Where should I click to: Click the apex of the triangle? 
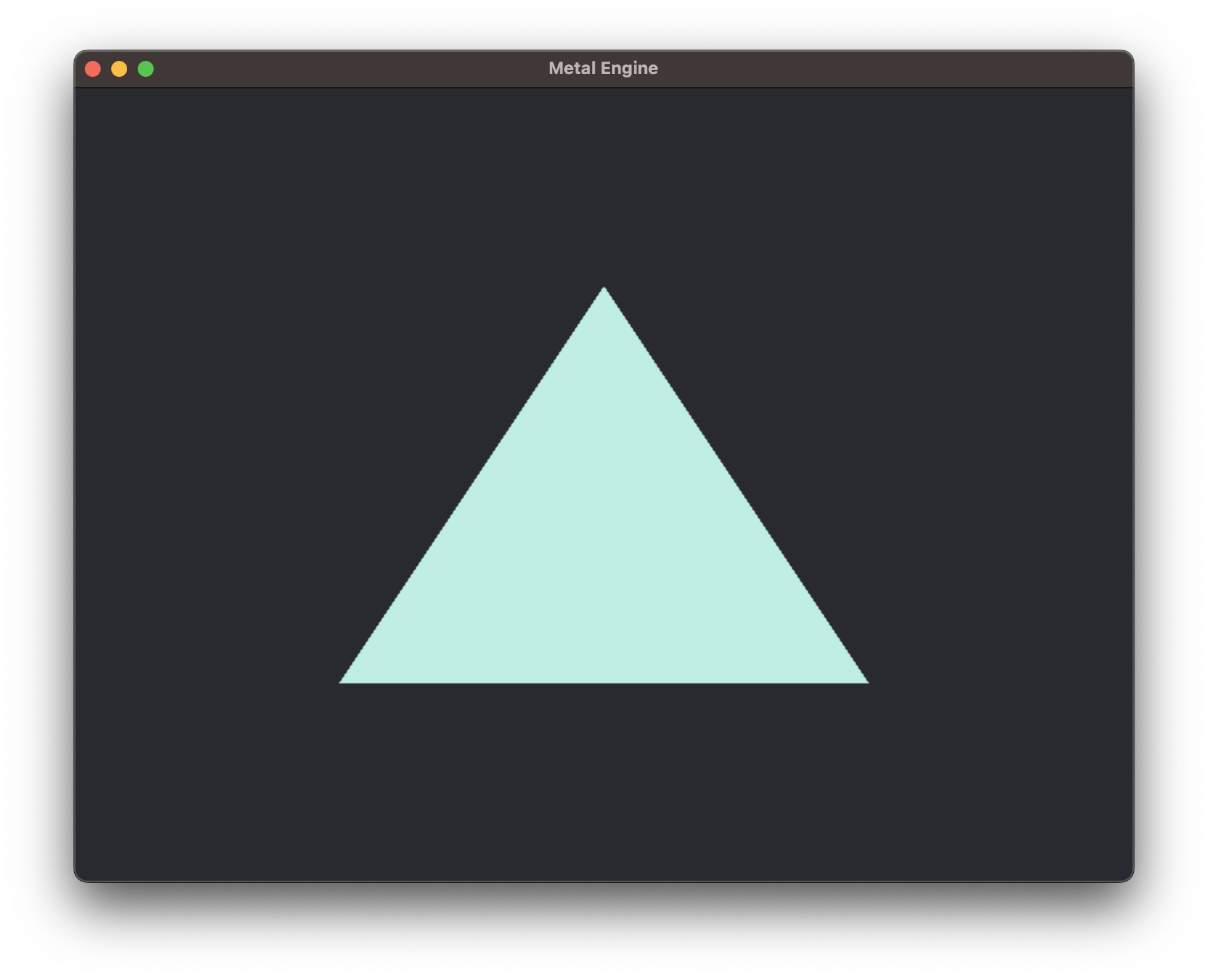[x=604, y=291]
